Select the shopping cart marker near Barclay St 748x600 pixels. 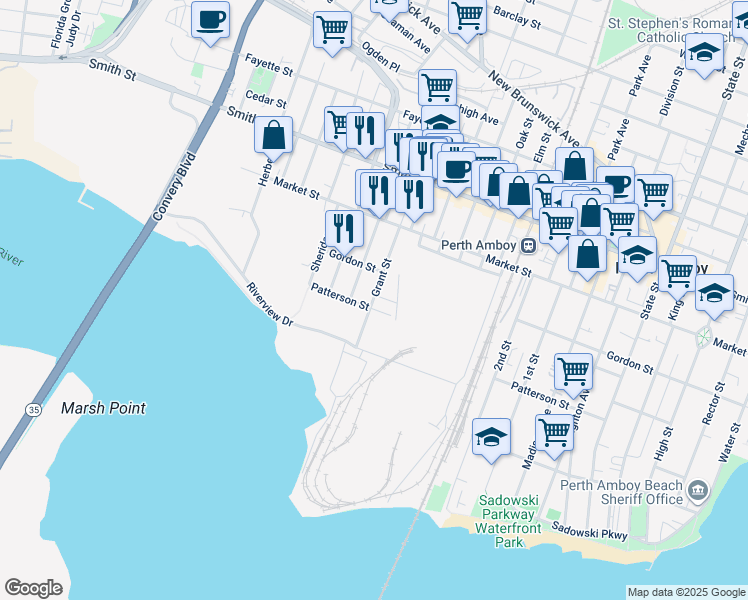pos(466,17)
